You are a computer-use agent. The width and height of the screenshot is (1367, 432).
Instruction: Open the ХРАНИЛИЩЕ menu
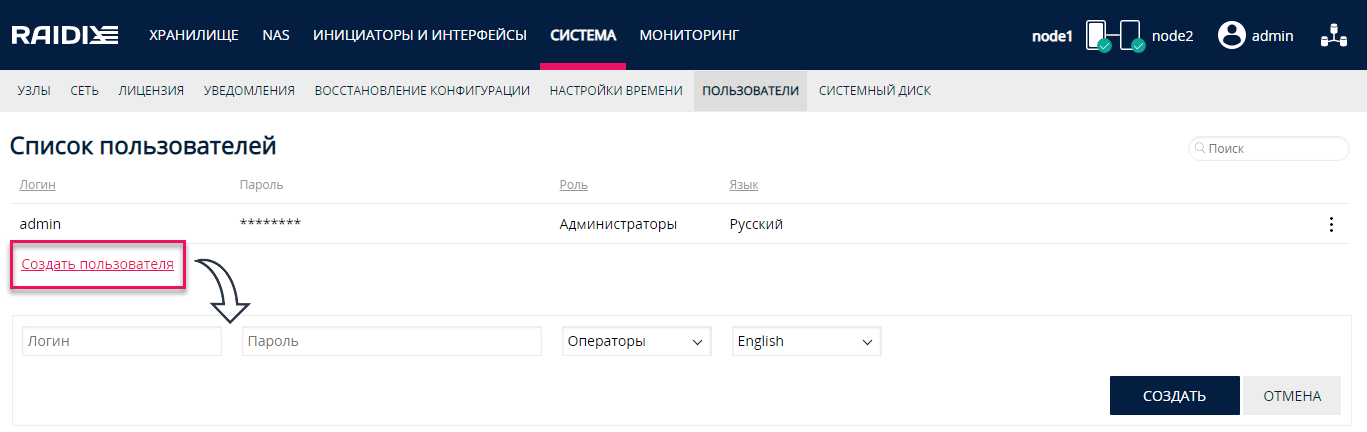[194, 35]
